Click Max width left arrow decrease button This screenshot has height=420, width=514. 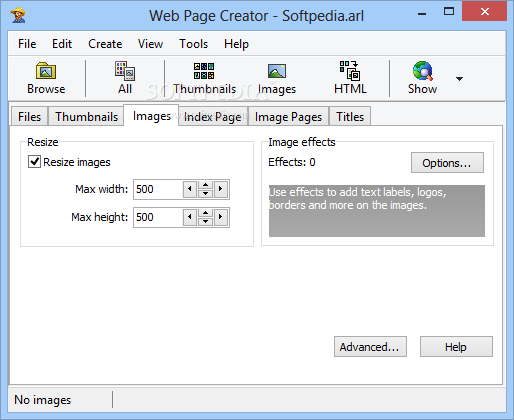point(190,189)
